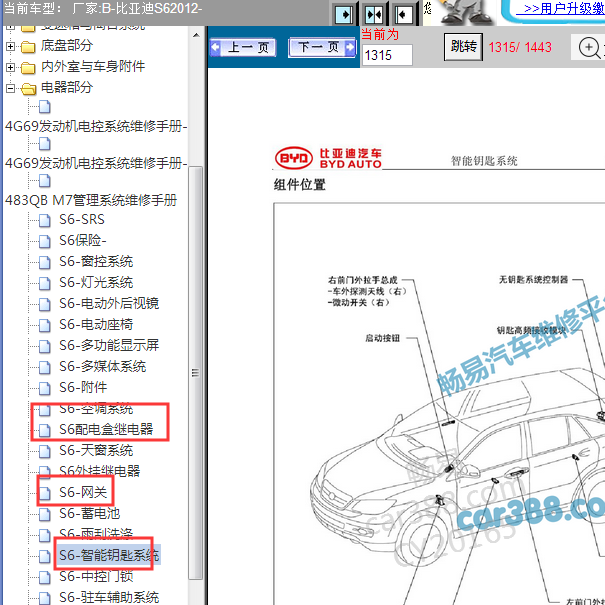The width and height of the screenshot is (605, 605).
Task: Click the page icon beside S6-多媒体系统
Action: click(x=45, y=367)
